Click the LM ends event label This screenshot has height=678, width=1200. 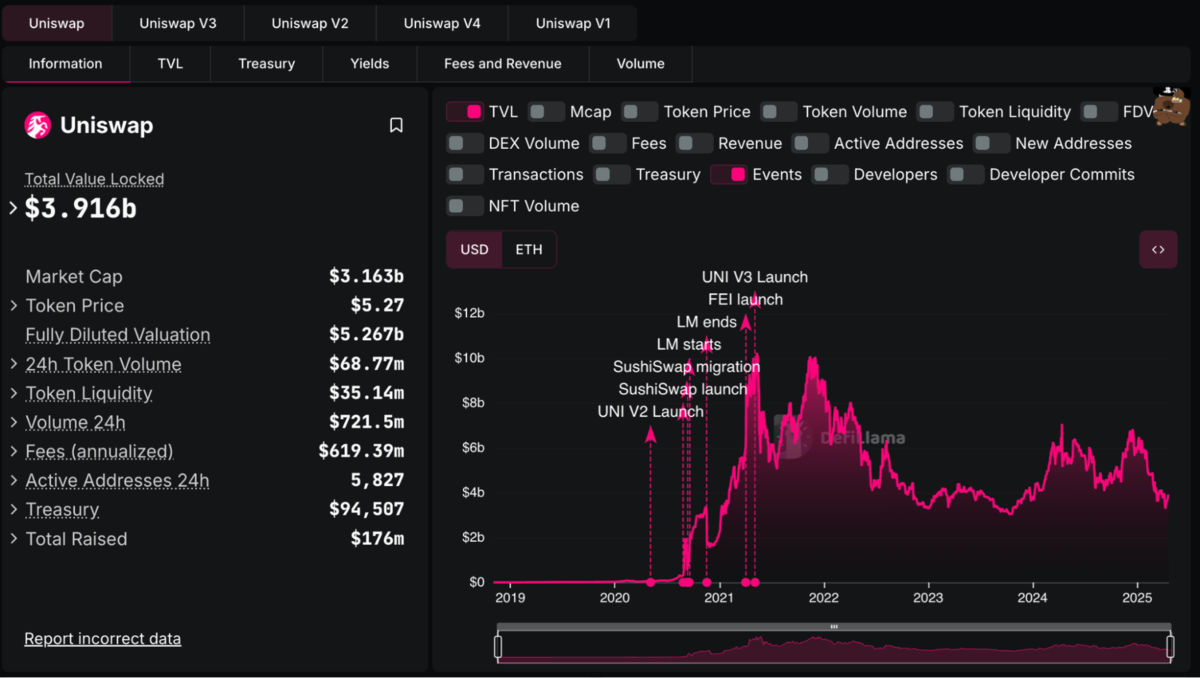[x=707, y=322]
